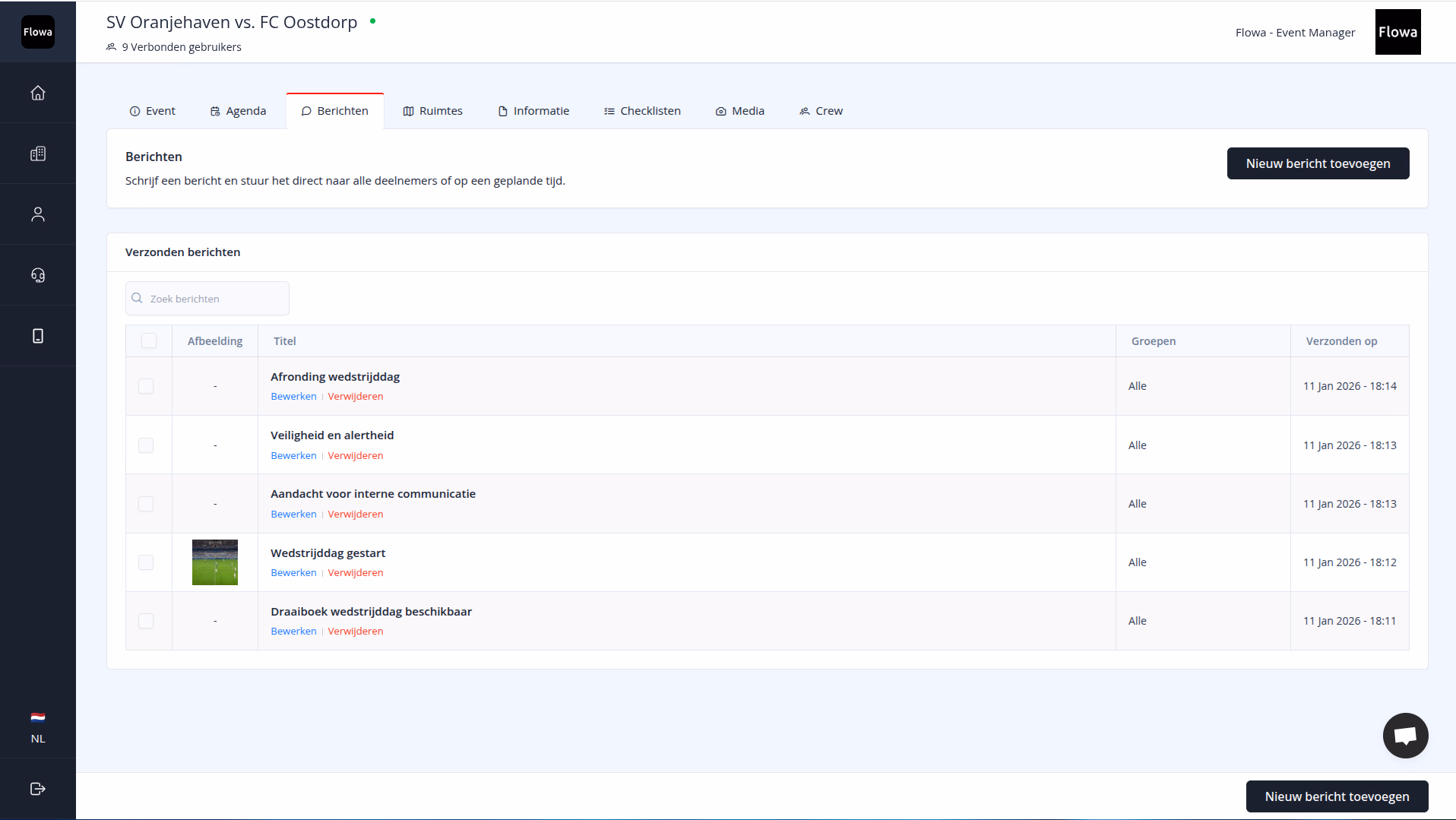
Task: Toggle the select-all messages checkbox
Action: pos(149,340)
